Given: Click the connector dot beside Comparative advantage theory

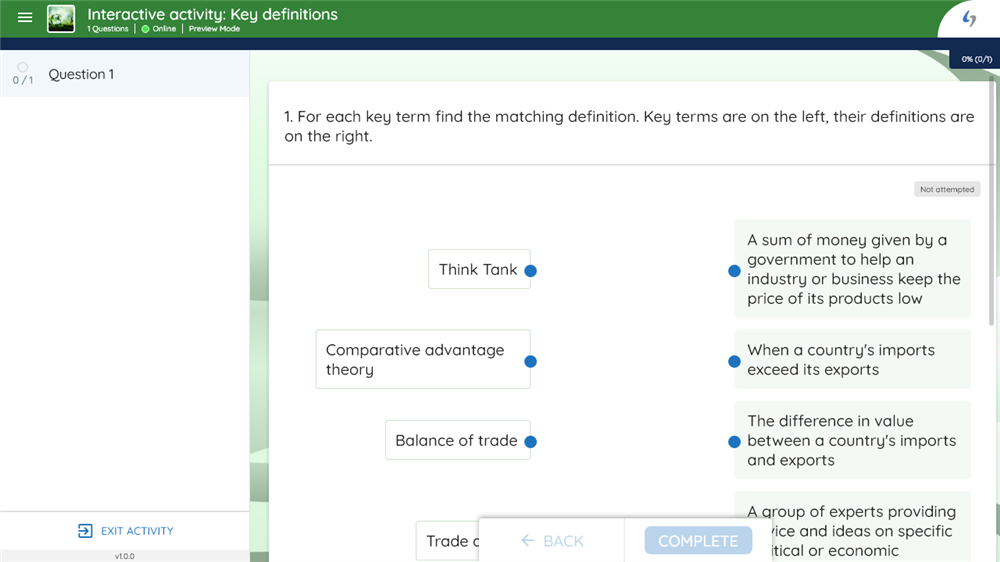Looking at the screenshot, I should tap(531, 361).
